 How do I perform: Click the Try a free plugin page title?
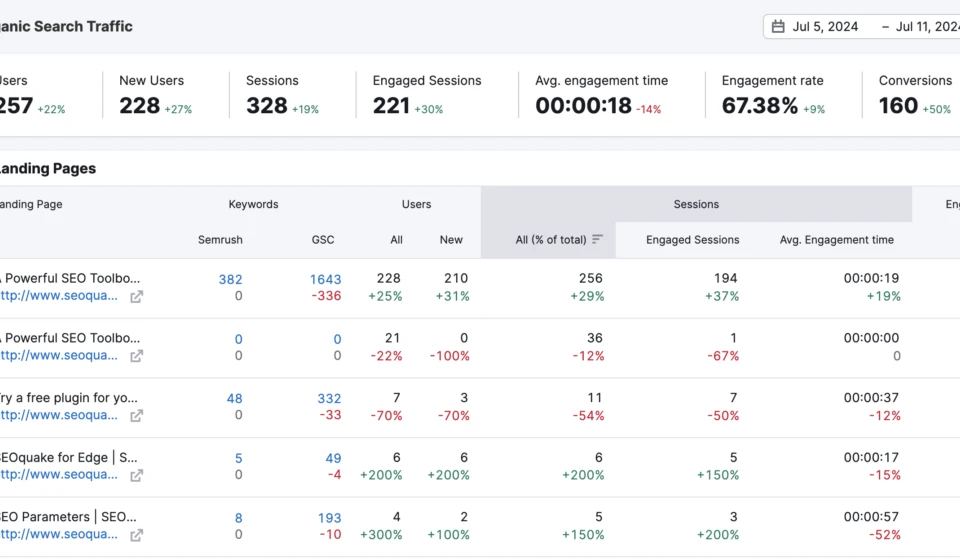(x=69, y=397)
